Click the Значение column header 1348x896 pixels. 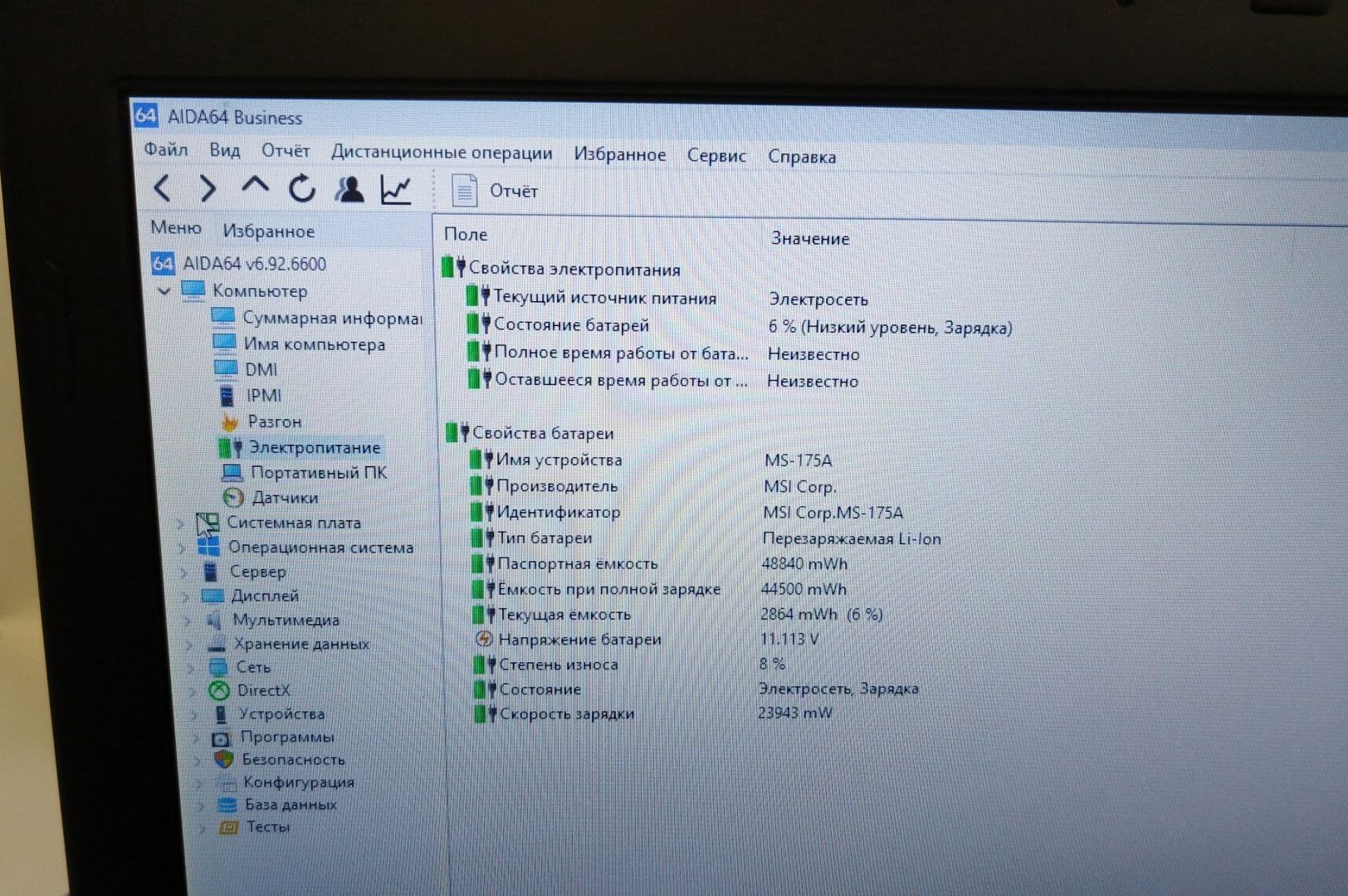[810, 239]
